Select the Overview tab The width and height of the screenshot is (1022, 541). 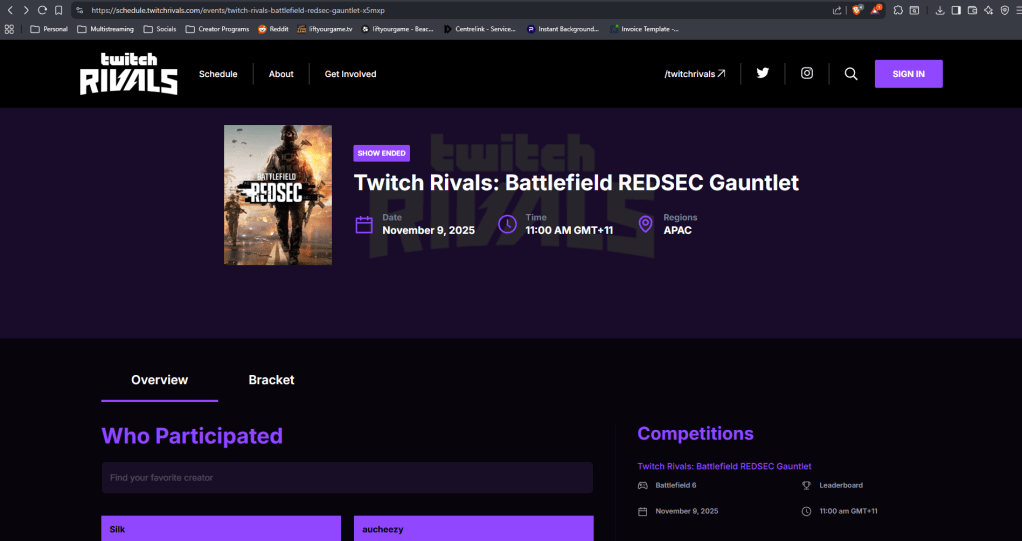tap(159, 380)
